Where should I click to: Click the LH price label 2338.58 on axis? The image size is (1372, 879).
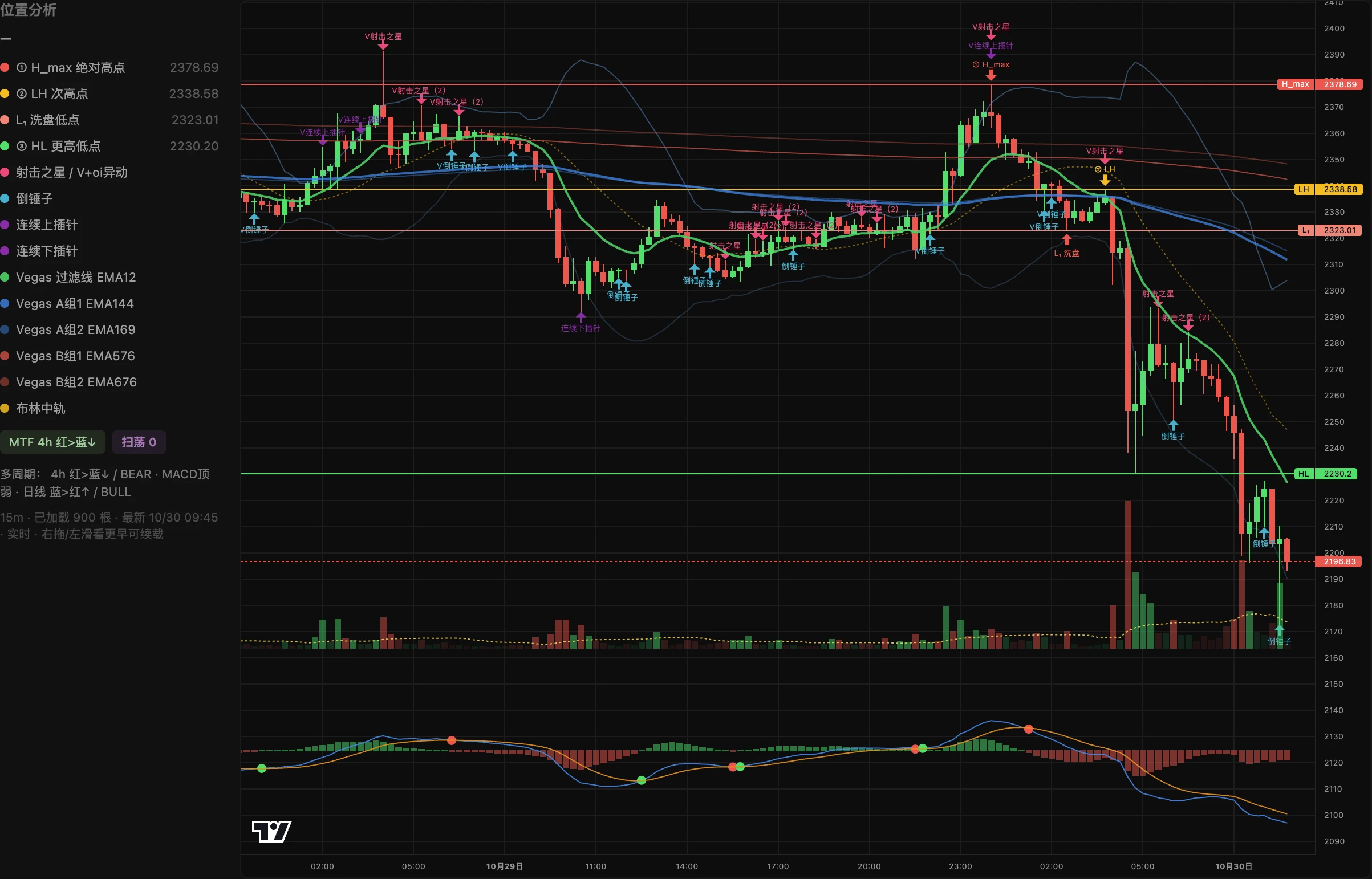tap(1339, 189)
